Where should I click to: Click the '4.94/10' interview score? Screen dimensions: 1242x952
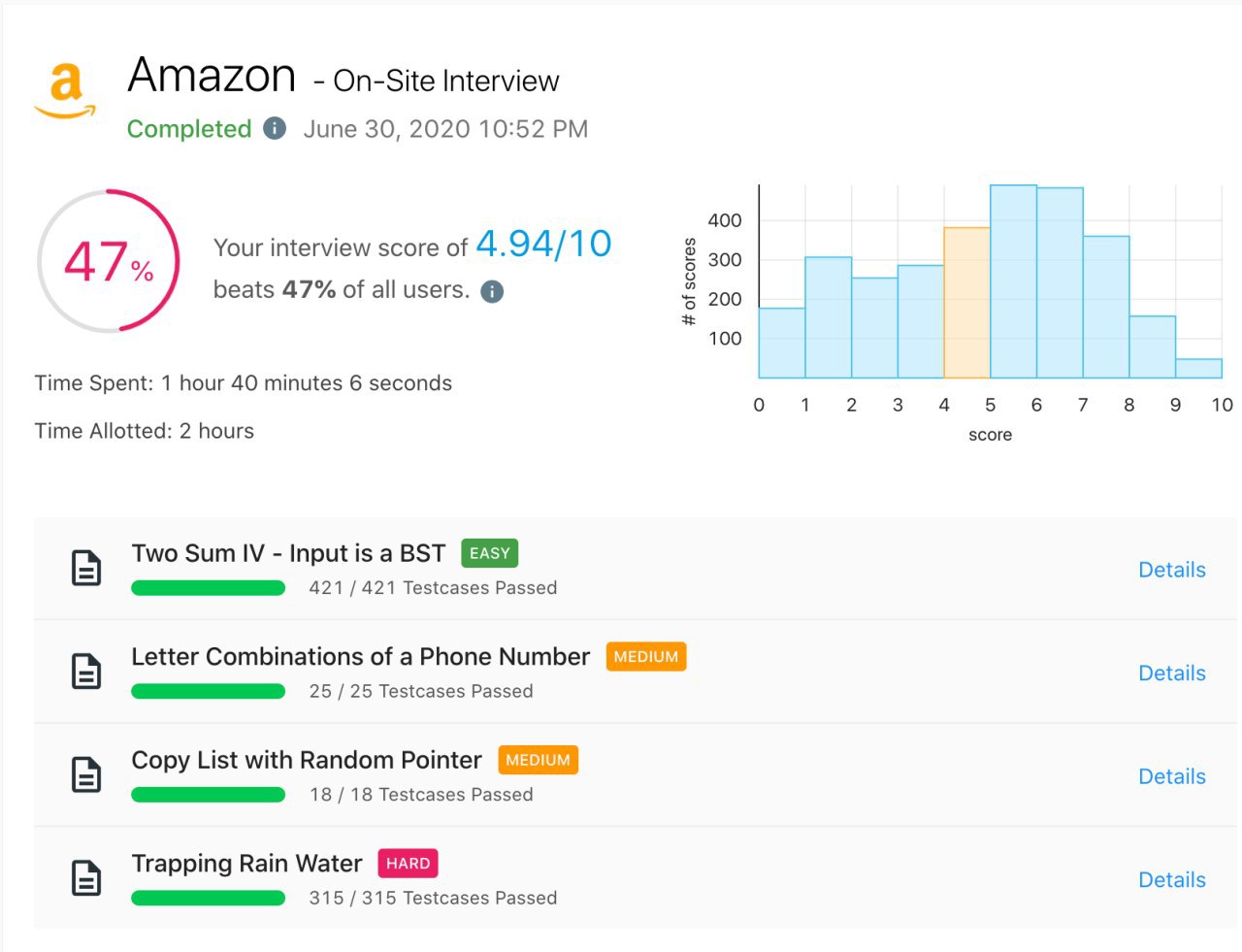tap(543, 244)
